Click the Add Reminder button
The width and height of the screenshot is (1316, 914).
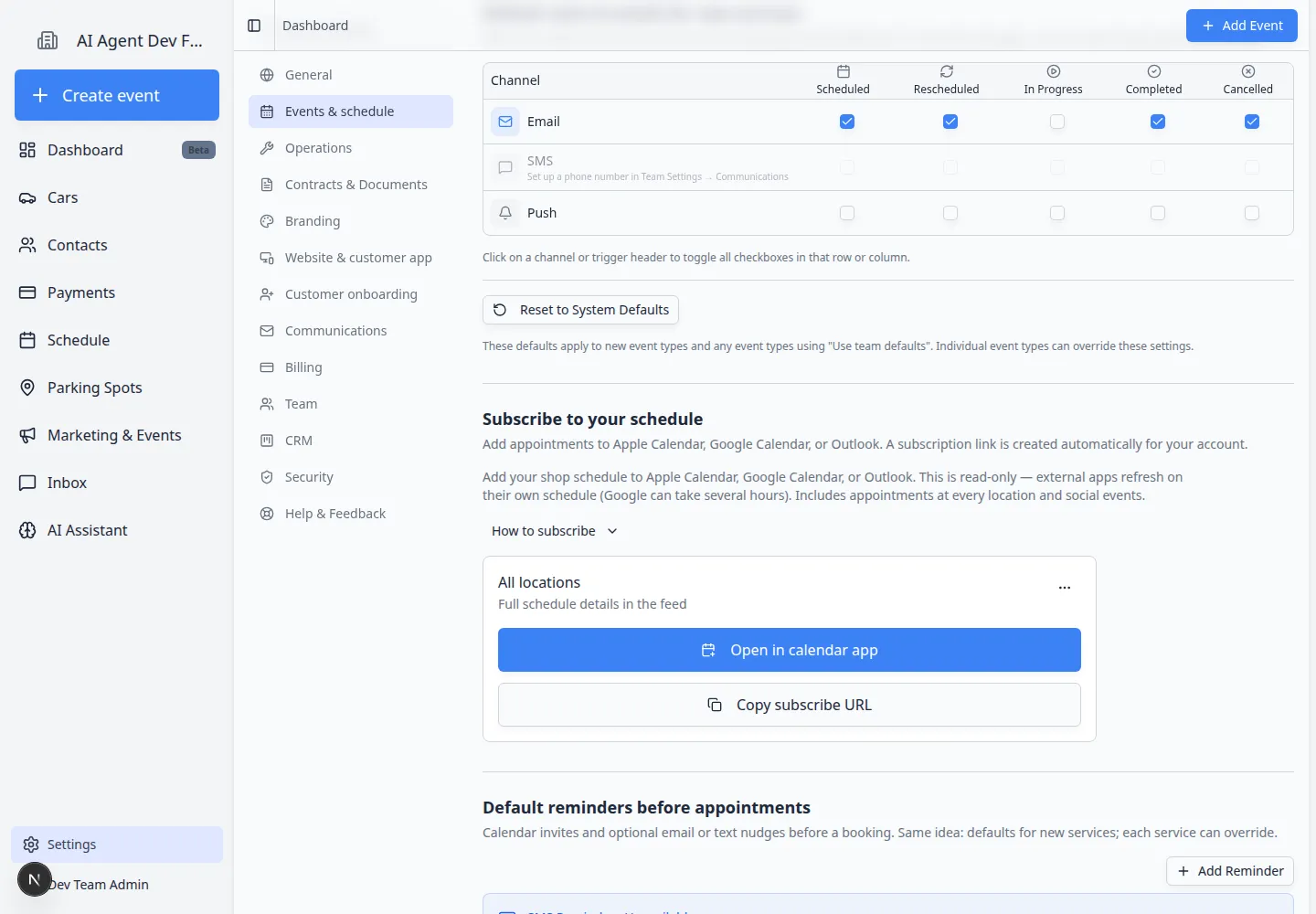[1230, 871]
